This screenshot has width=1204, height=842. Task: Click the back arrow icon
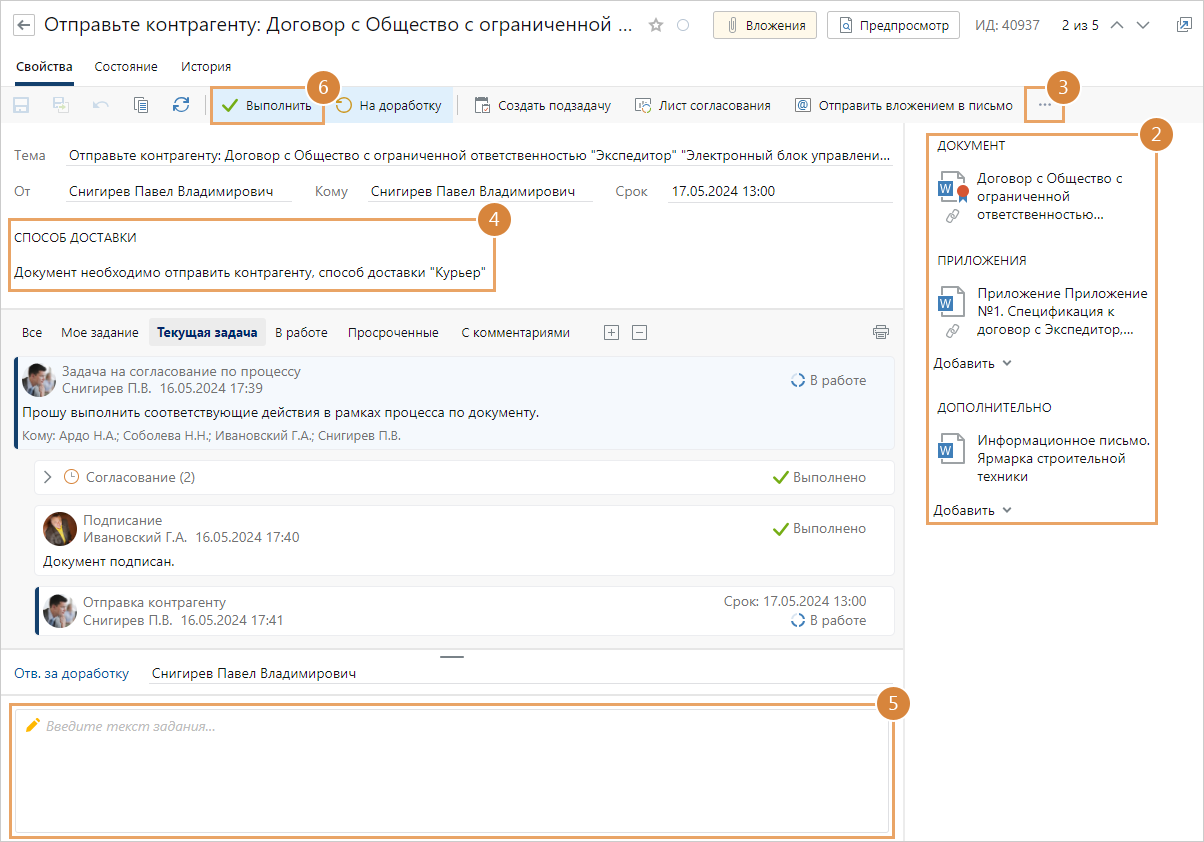(23, 25)
